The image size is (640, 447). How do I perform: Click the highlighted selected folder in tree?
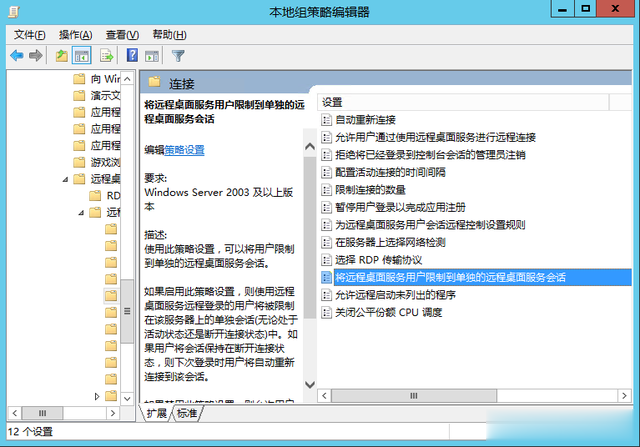[x=111, y=296]
